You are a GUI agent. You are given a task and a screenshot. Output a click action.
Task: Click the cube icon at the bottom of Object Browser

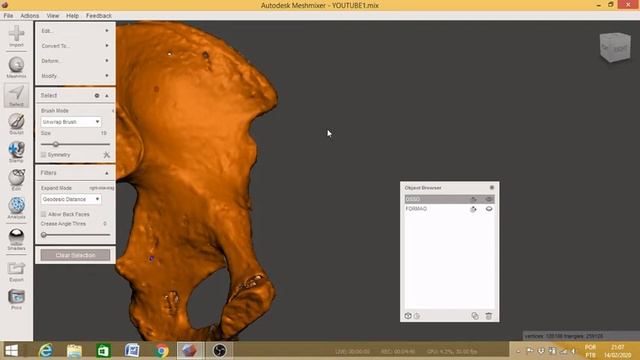pyautogui.click(x=408, y=316)
